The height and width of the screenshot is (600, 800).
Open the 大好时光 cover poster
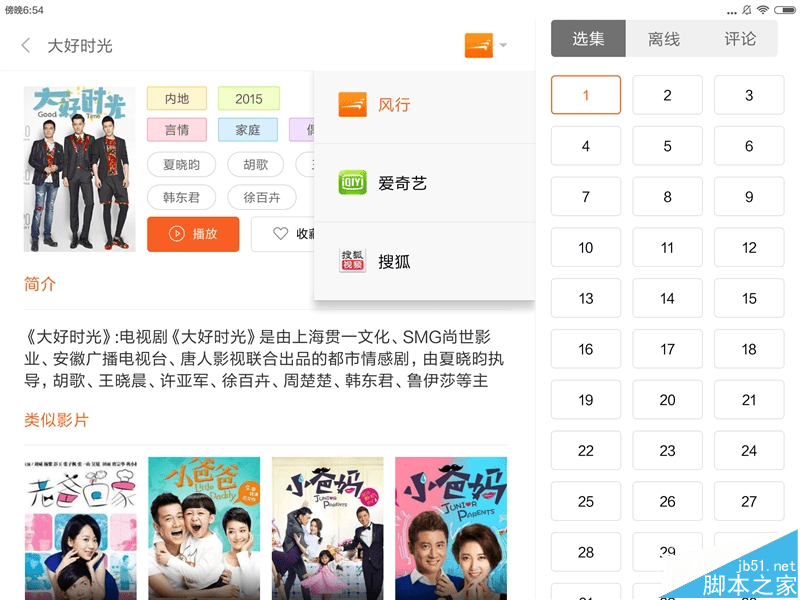80,169
